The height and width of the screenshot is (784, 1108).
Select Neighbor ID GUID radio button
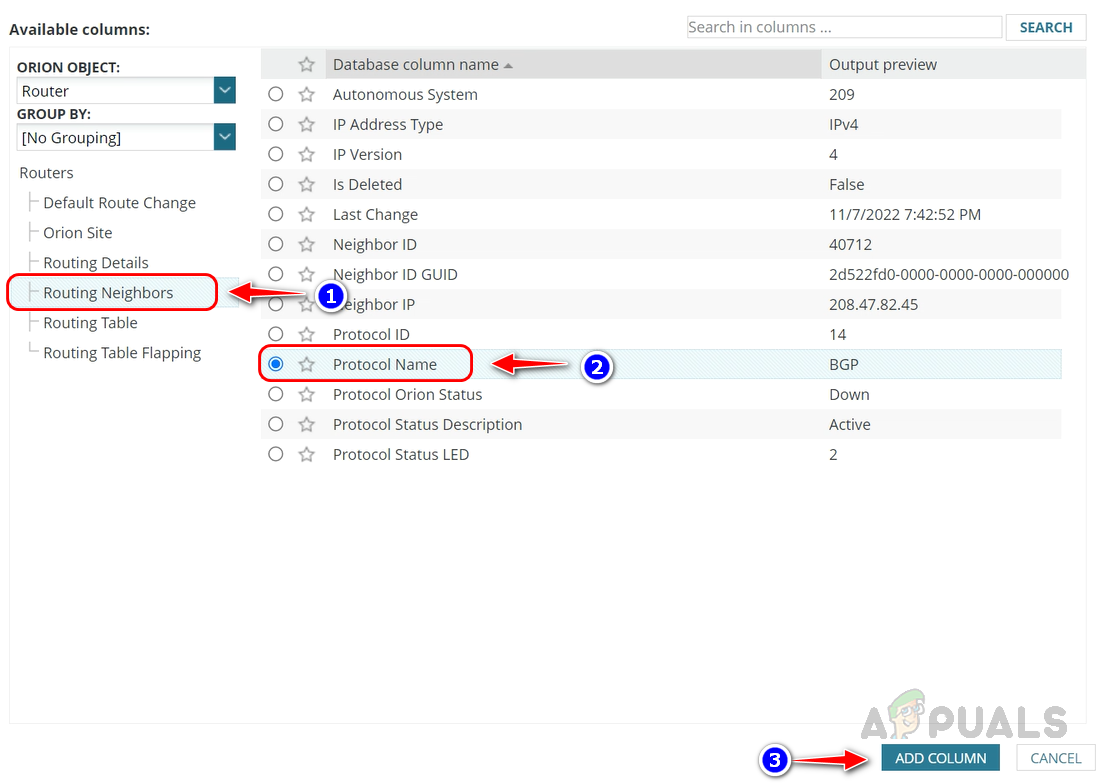[276, 274]
